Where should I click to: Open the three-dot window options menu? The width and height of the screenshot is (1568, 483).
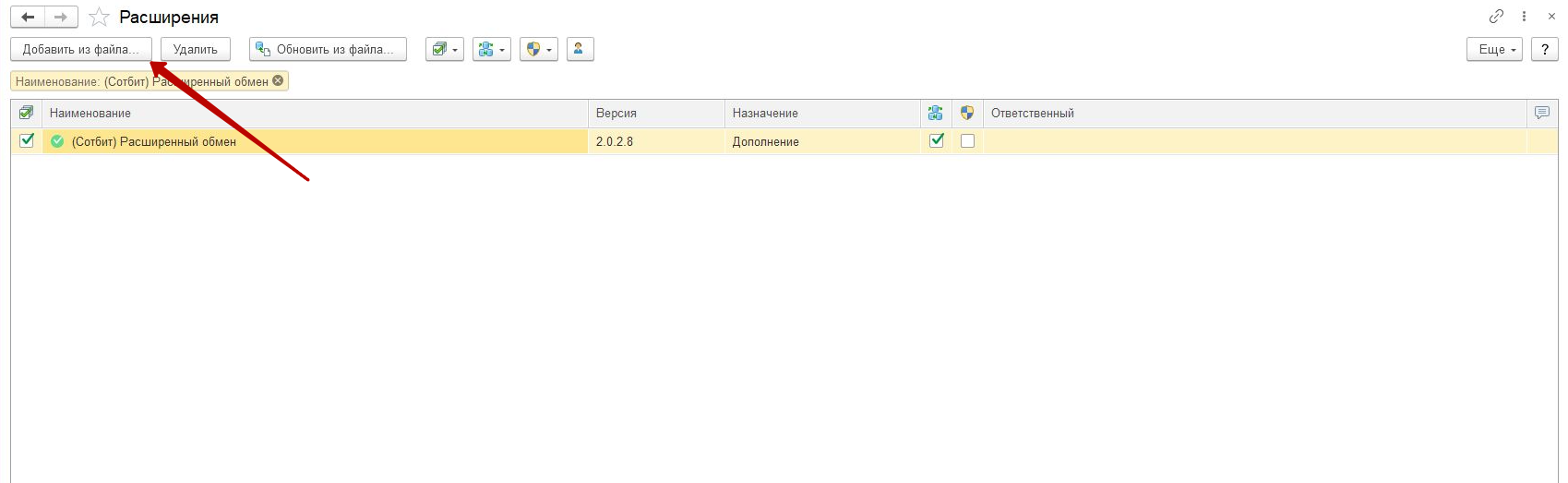[x=1524, y=17]
